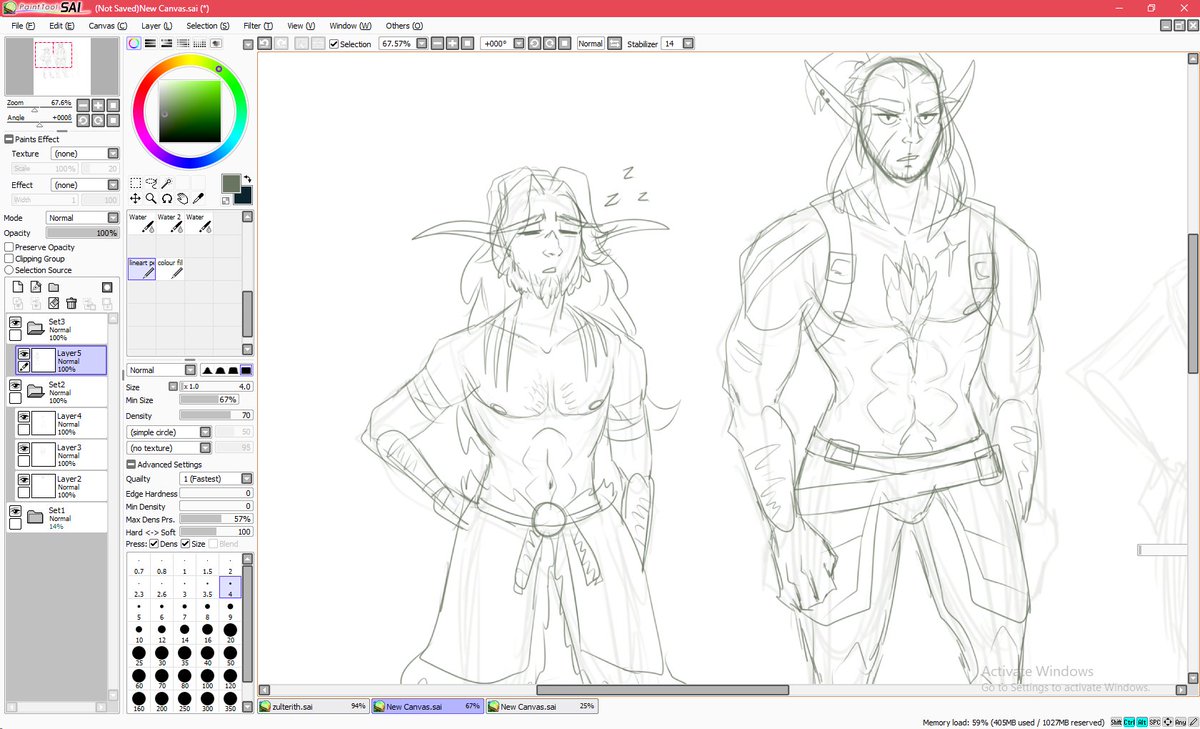Viewport: 1200px width, 729px height.
Task: Click the foreground color swatch
Action: tap(231, 183)
